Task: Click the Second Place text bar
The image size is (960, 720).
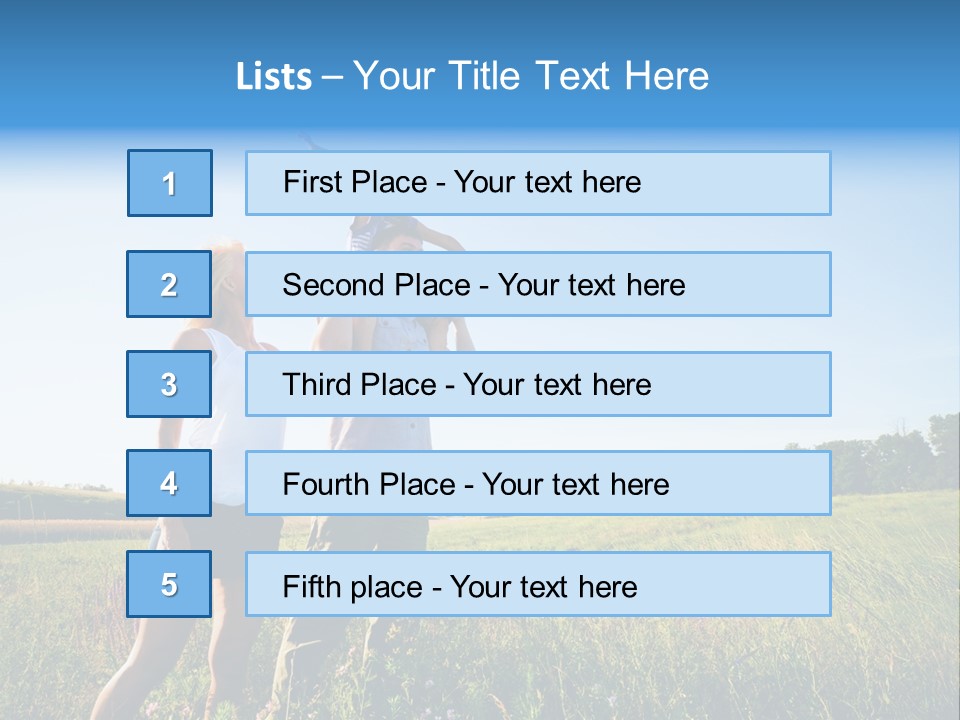Action: pos(538,284)
